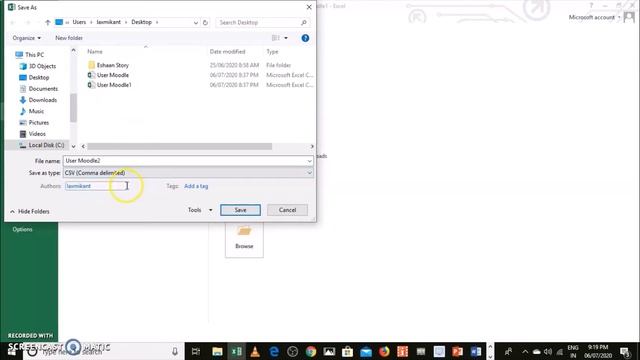This screenshot has height=360, width=640.
Task: Open the notification center icon
Action: pos(625,351)
